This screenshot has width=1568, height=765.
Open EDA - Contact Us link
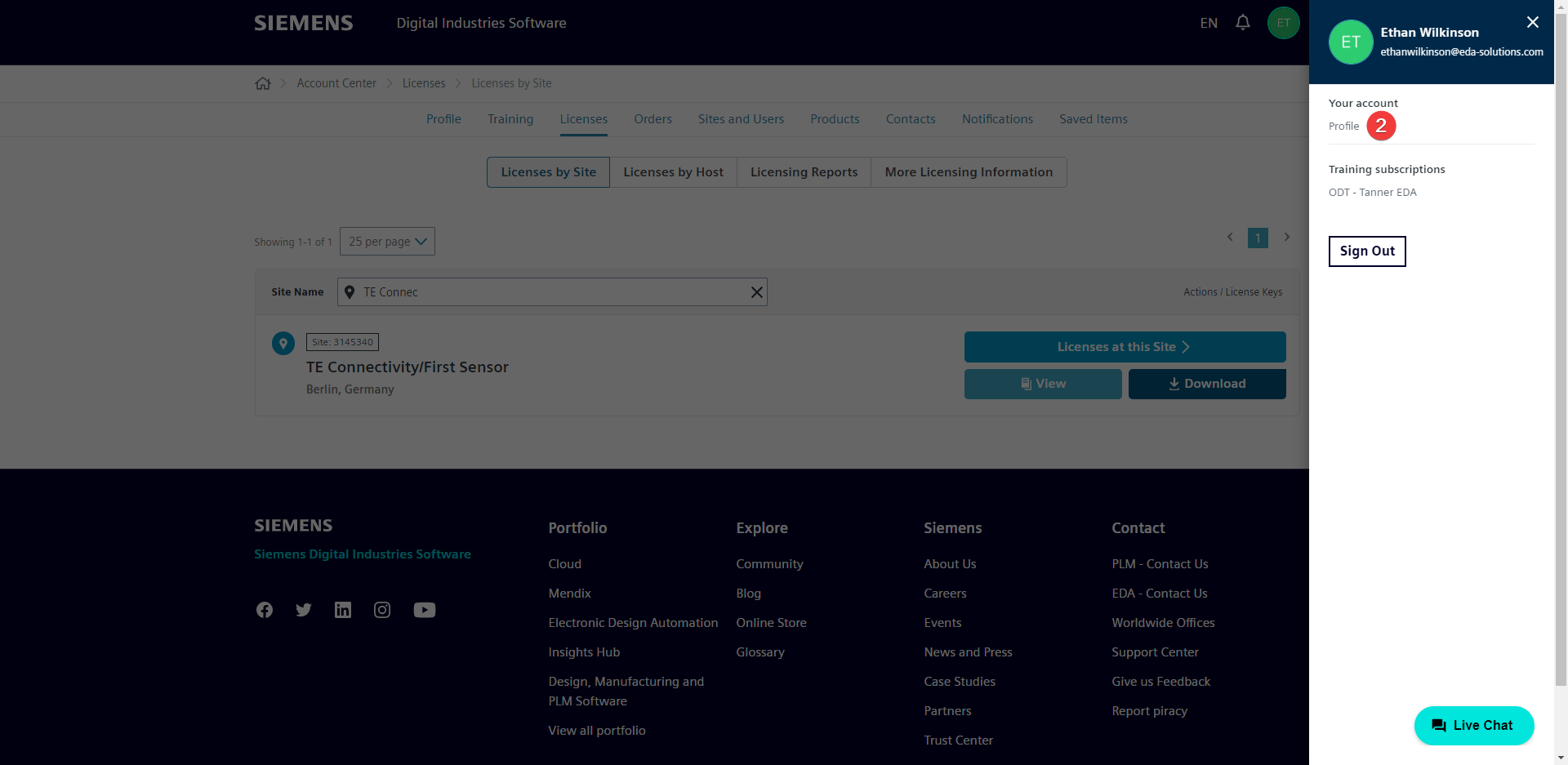click(1159, 594)
